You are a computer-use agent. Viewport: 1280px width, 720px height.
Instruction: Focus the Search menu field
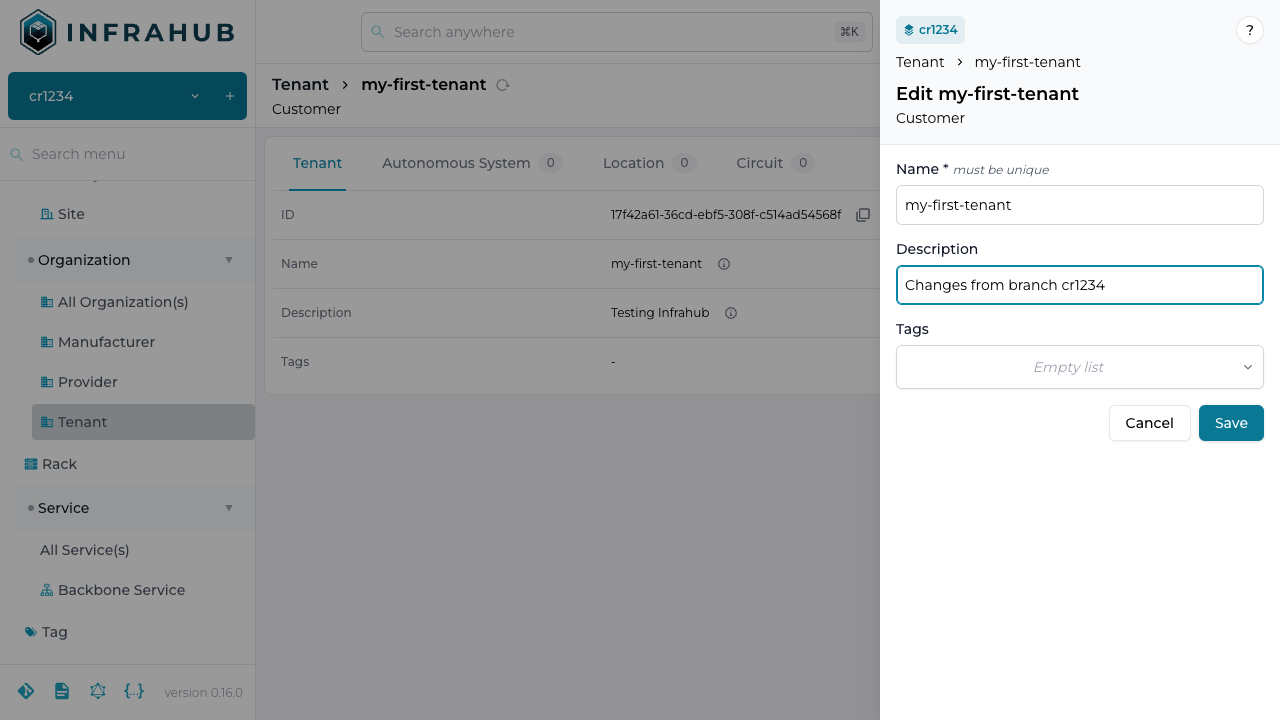[128, 154]
